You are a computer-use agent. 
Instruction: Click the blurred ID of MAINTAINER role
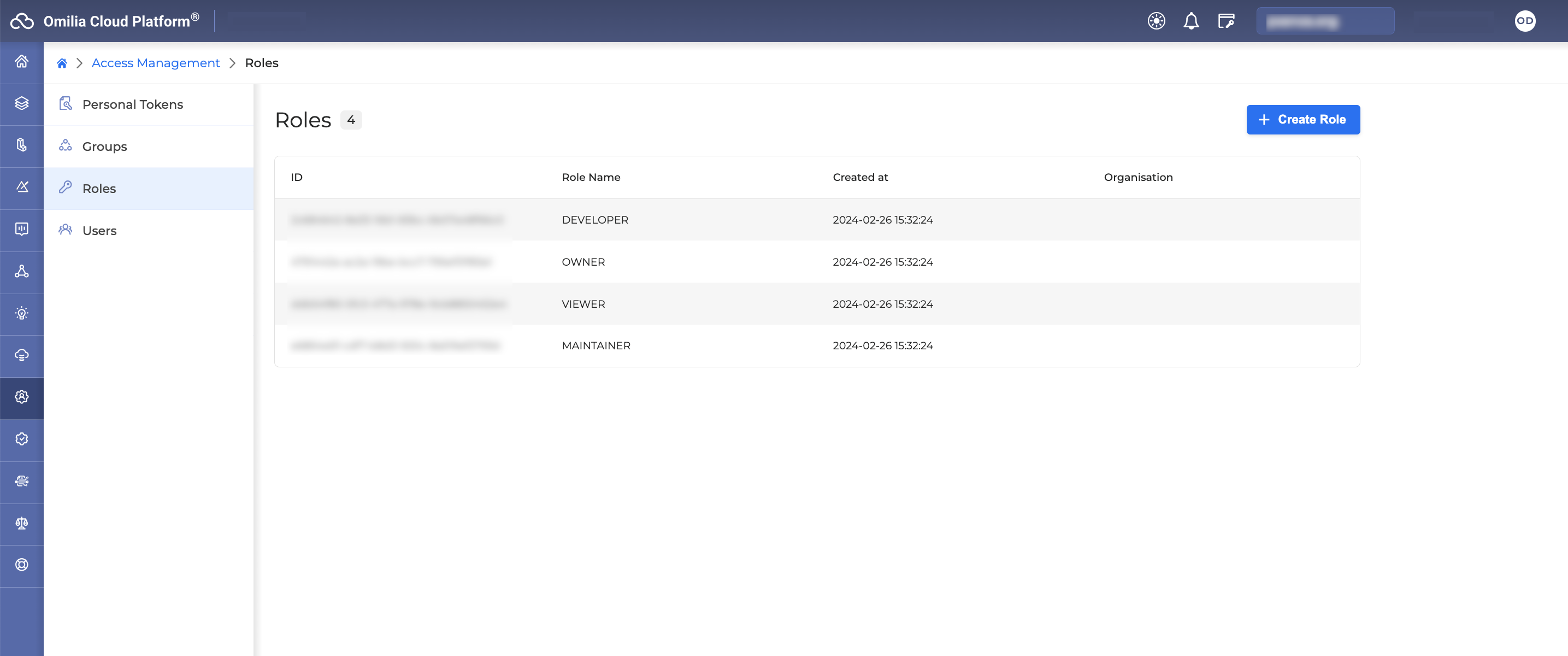coord(395,345)
